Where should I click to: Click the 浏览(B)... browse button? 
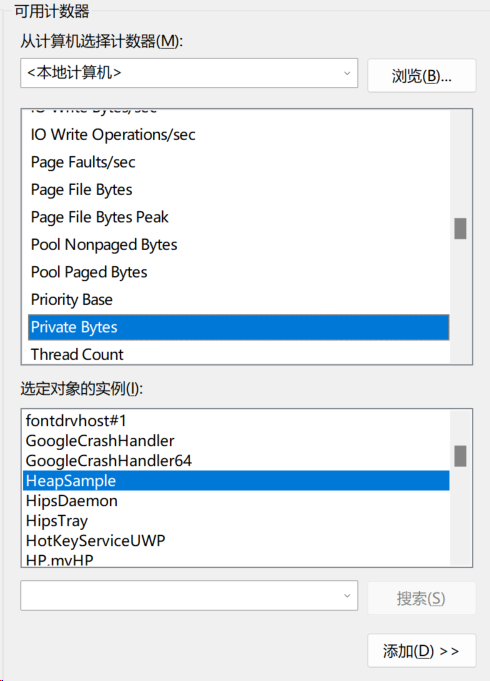click(x=421, y=76)
